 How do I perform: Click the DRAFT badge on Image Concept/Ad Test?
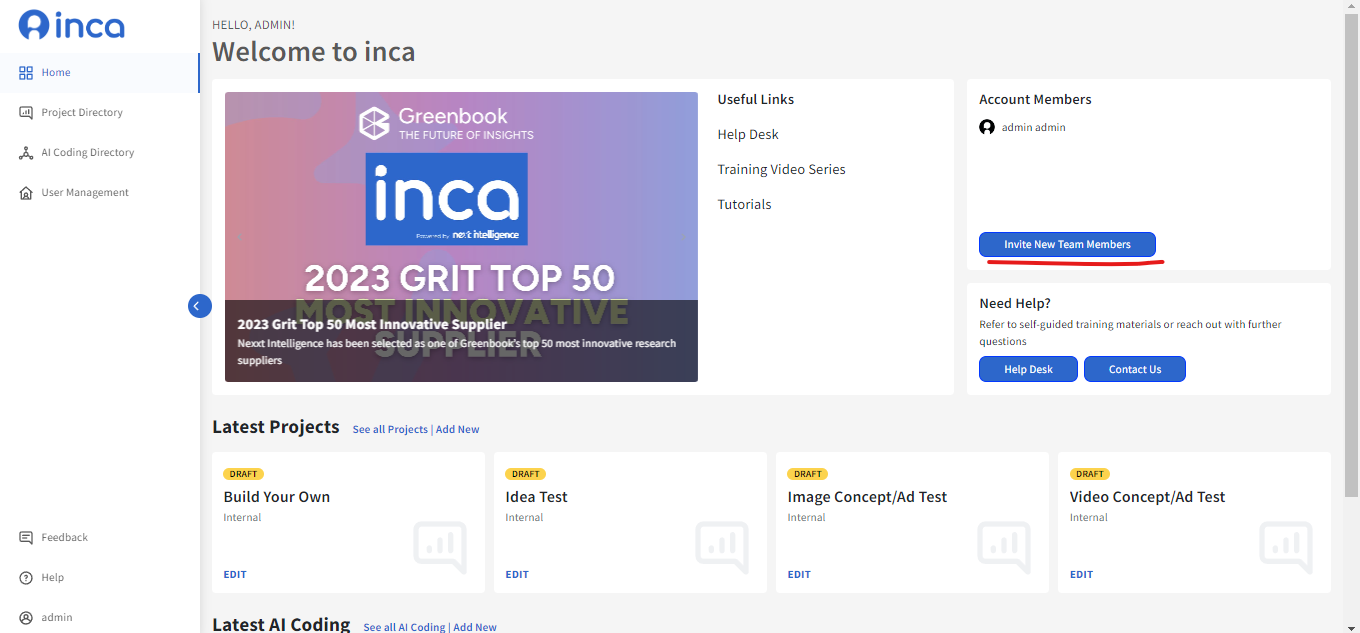pyautogui.click(x=807, y=474)
